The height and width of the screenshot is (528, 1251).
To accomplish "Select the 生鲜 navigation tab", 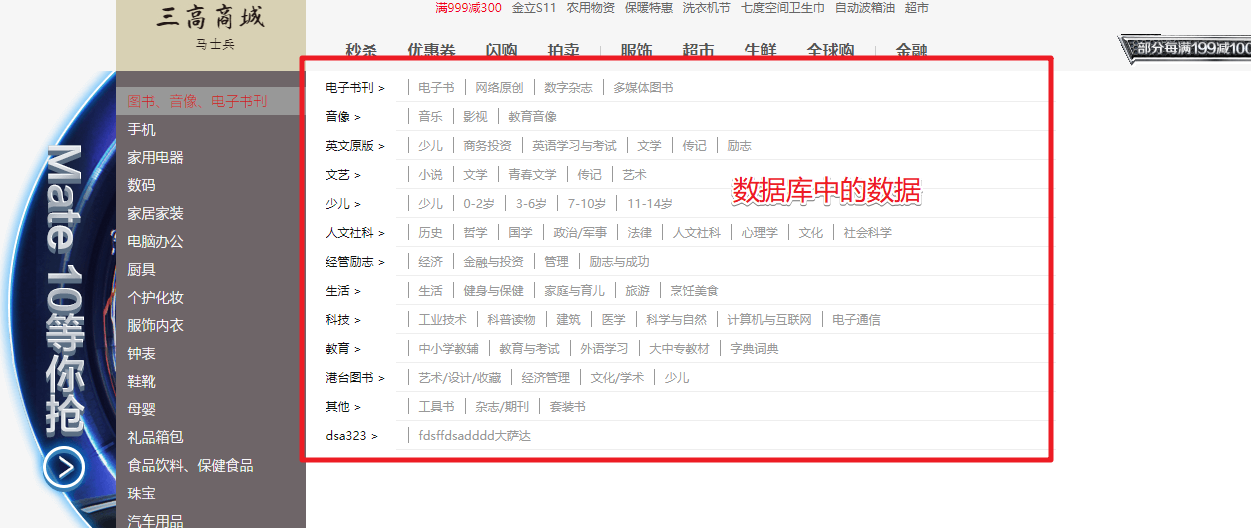I will [x=760, y=50].
